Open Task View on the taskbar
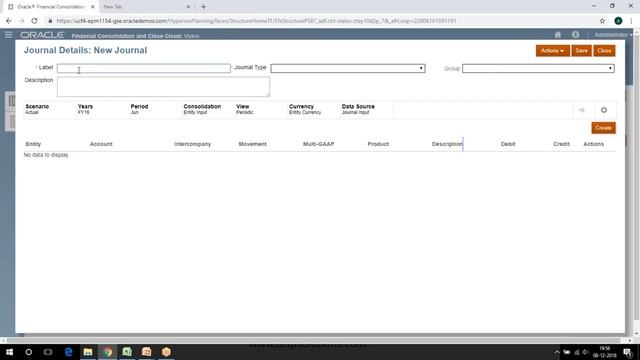640x360 pixels. click(x=48, y=352)
